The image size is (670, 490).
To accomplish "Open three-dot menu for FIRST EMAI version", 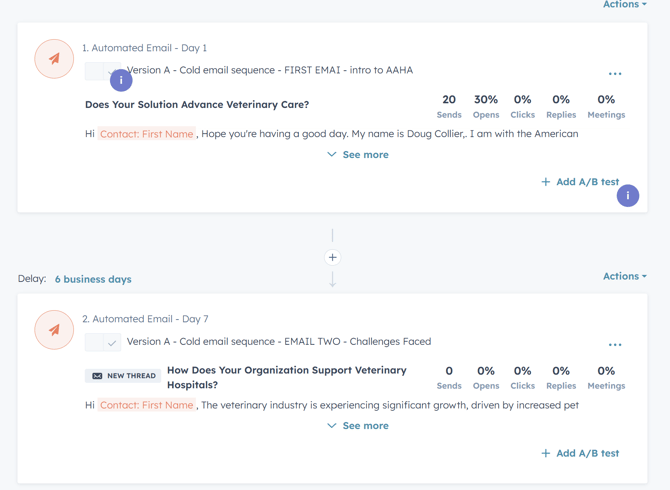I will 615,74.
